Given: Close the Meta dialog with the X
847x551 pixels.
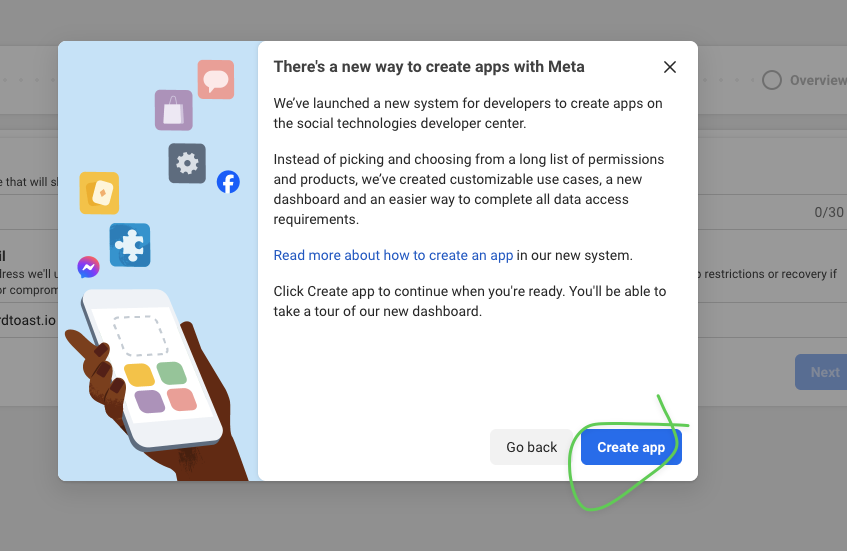Looking at the screenshot, I should (x=670, y=67).
